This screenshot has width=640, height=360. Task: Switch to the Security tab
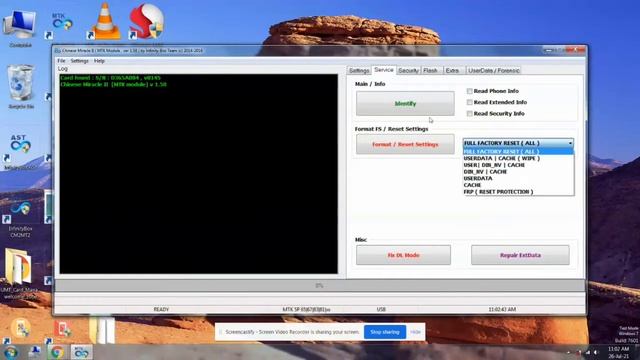tap(408, 71)
